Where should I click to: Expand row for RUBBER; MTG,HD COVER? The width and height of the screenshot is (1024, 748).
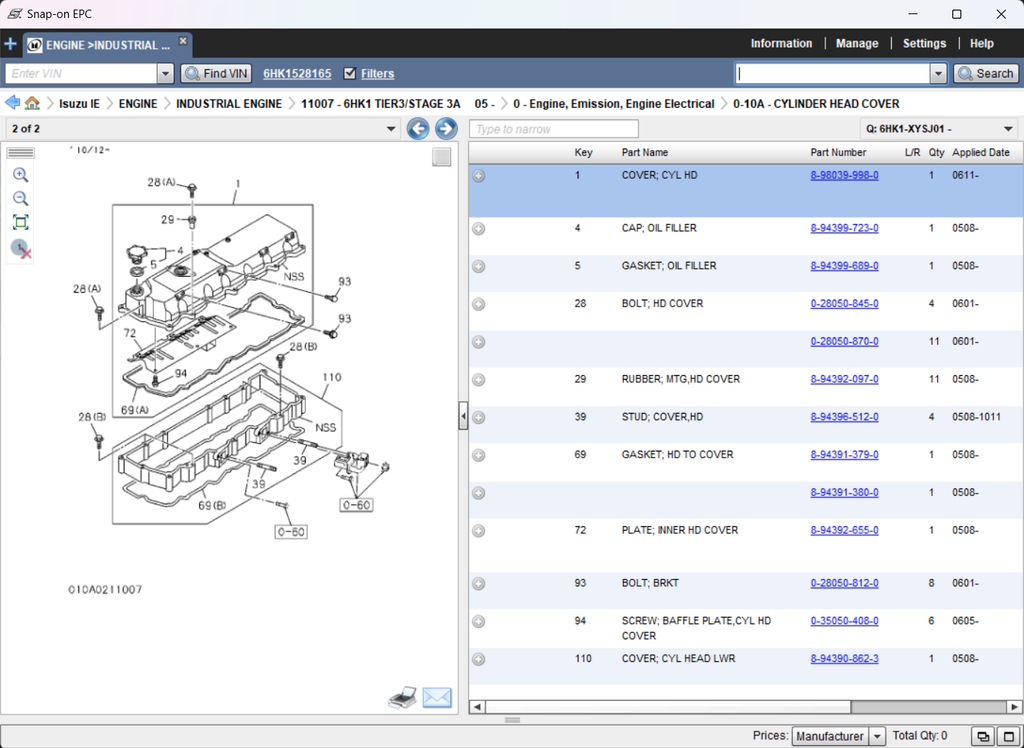(x=479, y=380)
